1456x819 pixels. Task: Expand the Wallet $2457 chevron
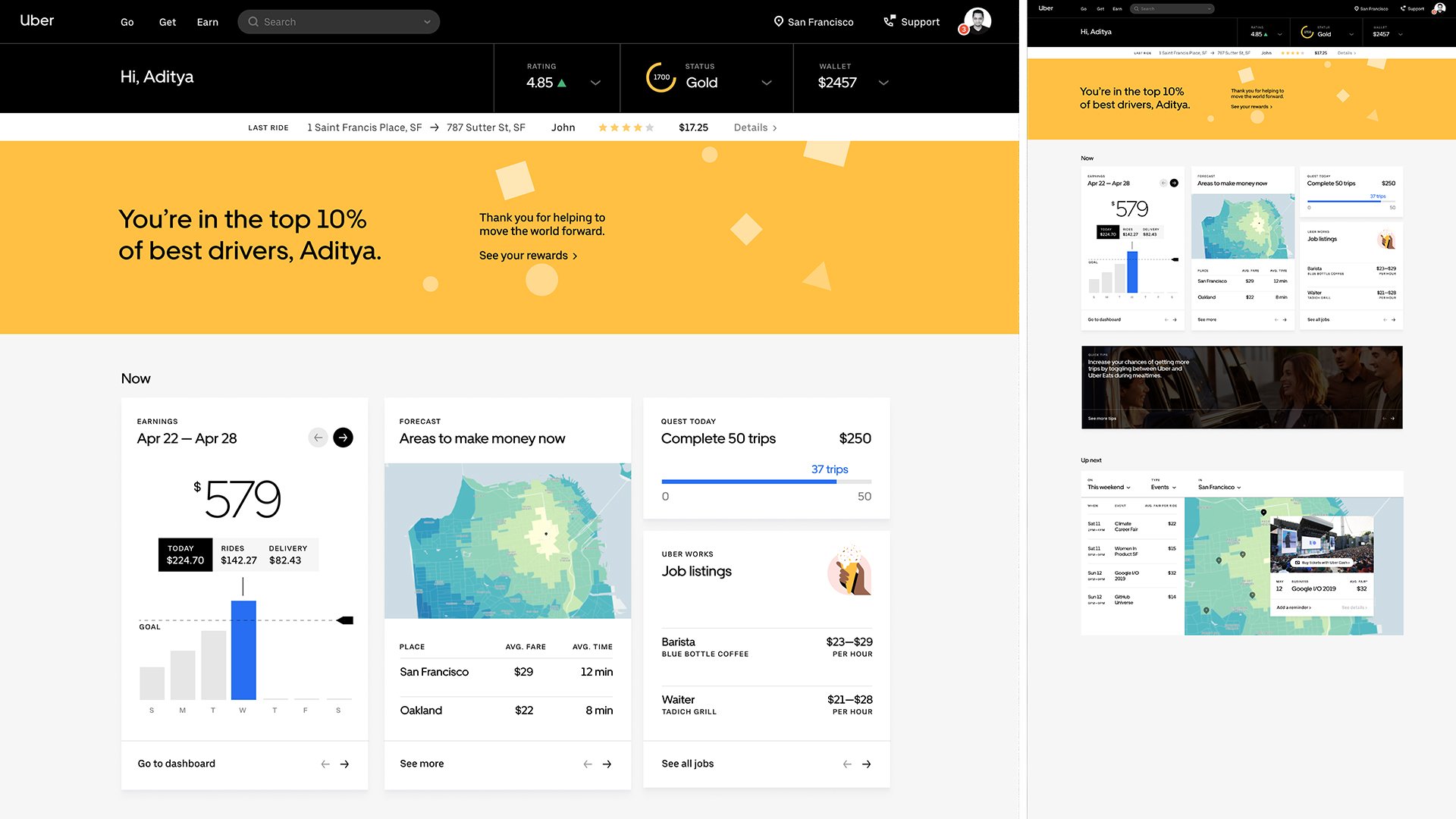[x=883, y=83]
